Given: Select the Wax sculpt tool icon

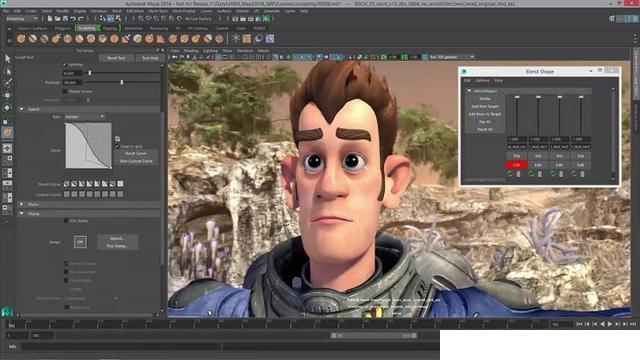Looking at the screenshot, I should pyautogui.click(x=138, y=39).
